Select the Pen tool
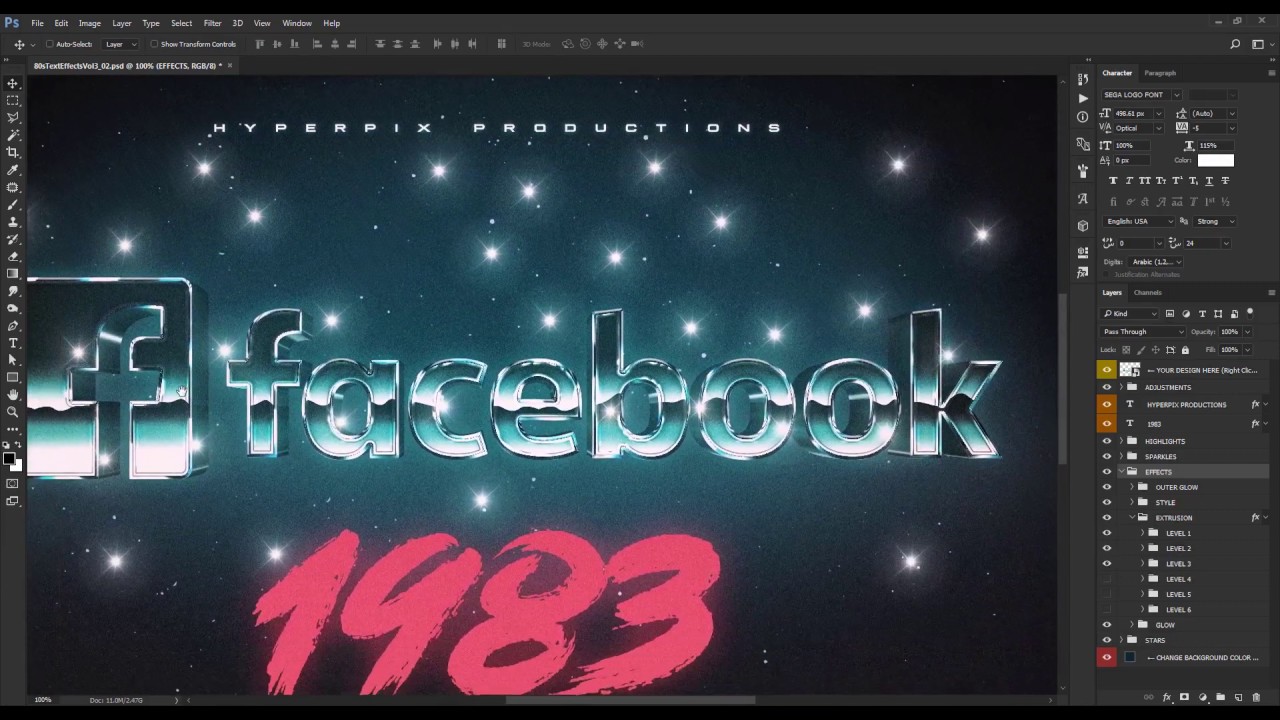This screenshot has width=1280, height=720. pyautogui.click(x=13, y=325)
